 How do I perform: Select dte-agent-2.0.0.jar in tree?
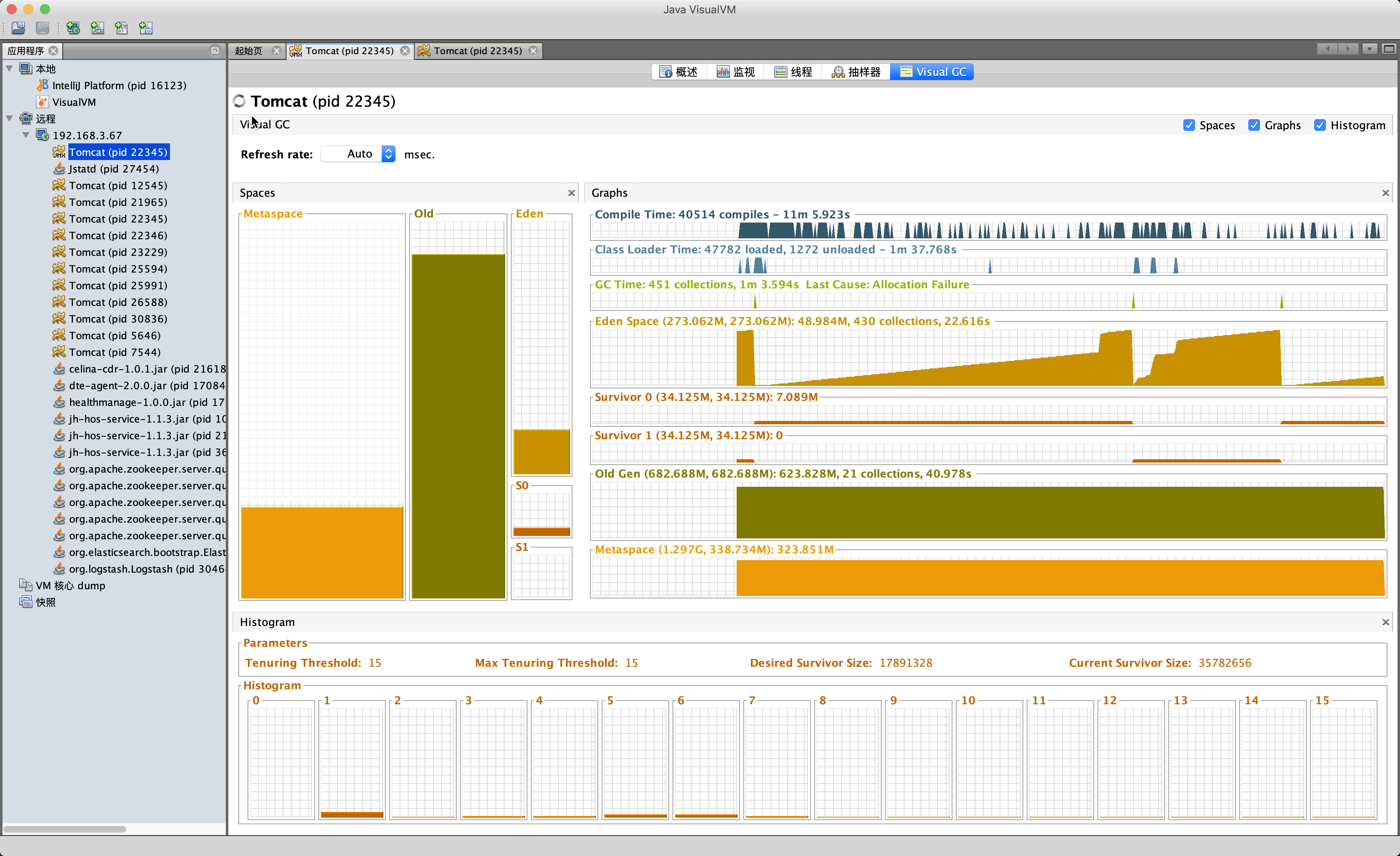pyautogui.click(x=140, y=385)
